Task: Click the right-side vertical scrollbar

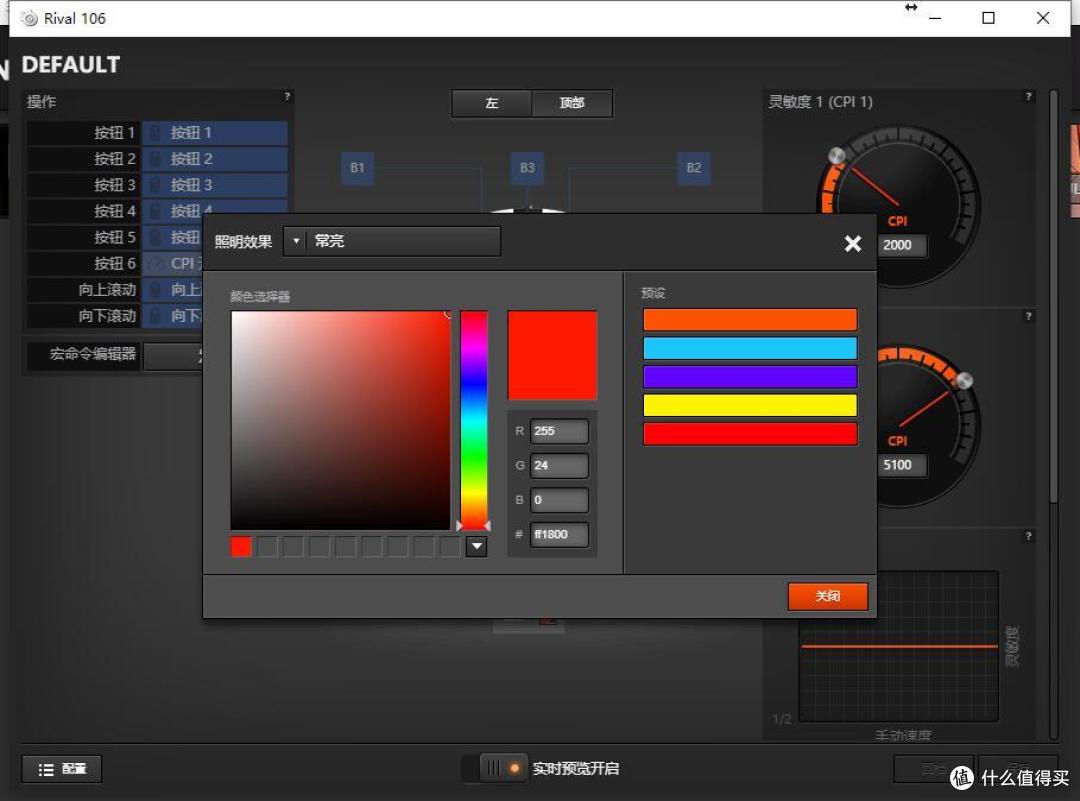Action: point(1053,296)
